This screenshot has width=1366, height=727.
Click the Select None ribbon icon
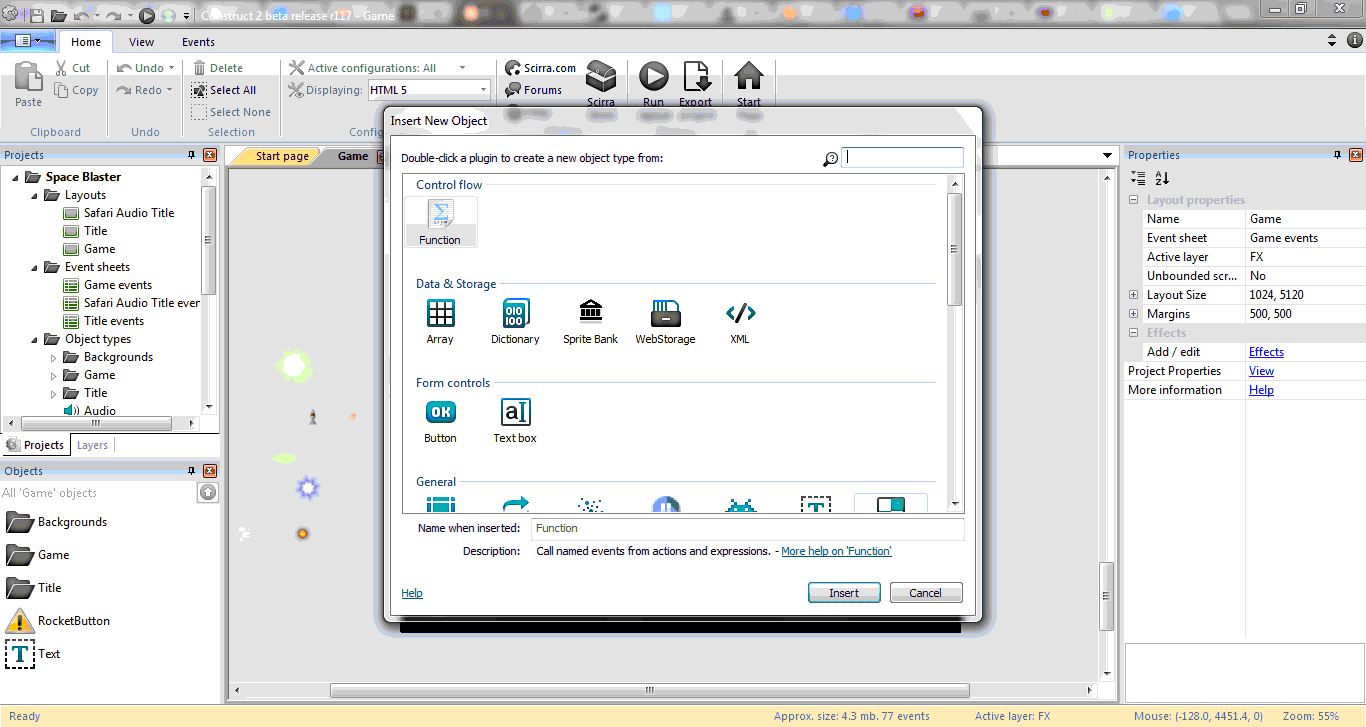pyautogui.click(x=199, y=112)
